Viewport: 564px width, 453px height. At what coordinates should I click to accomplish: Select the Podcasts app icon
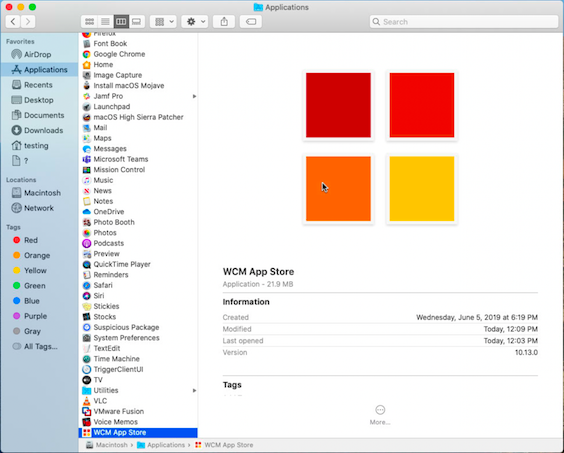coord(86,243)
